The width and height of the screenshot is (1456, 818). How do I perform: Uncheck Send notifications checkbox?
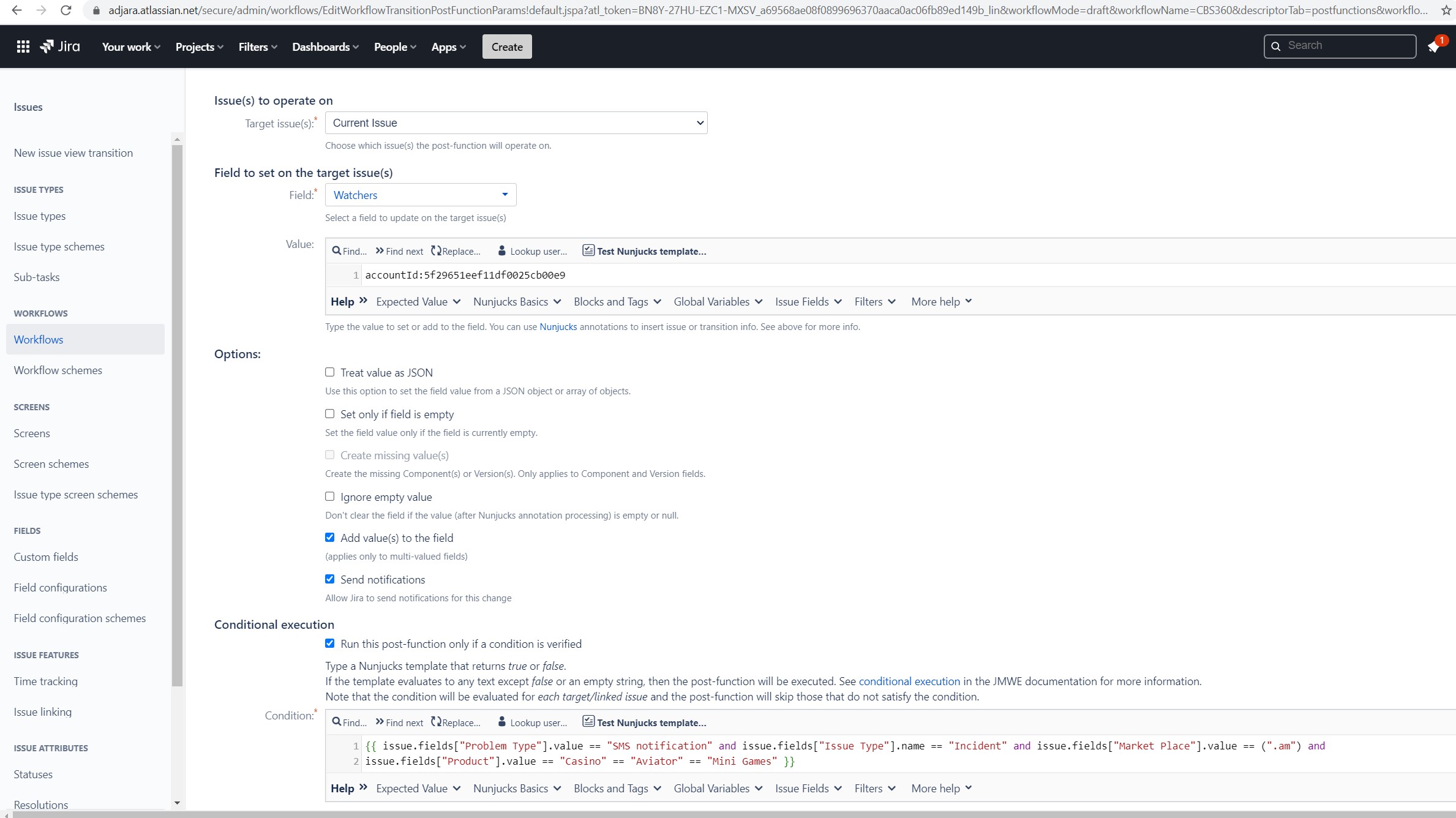330,579
